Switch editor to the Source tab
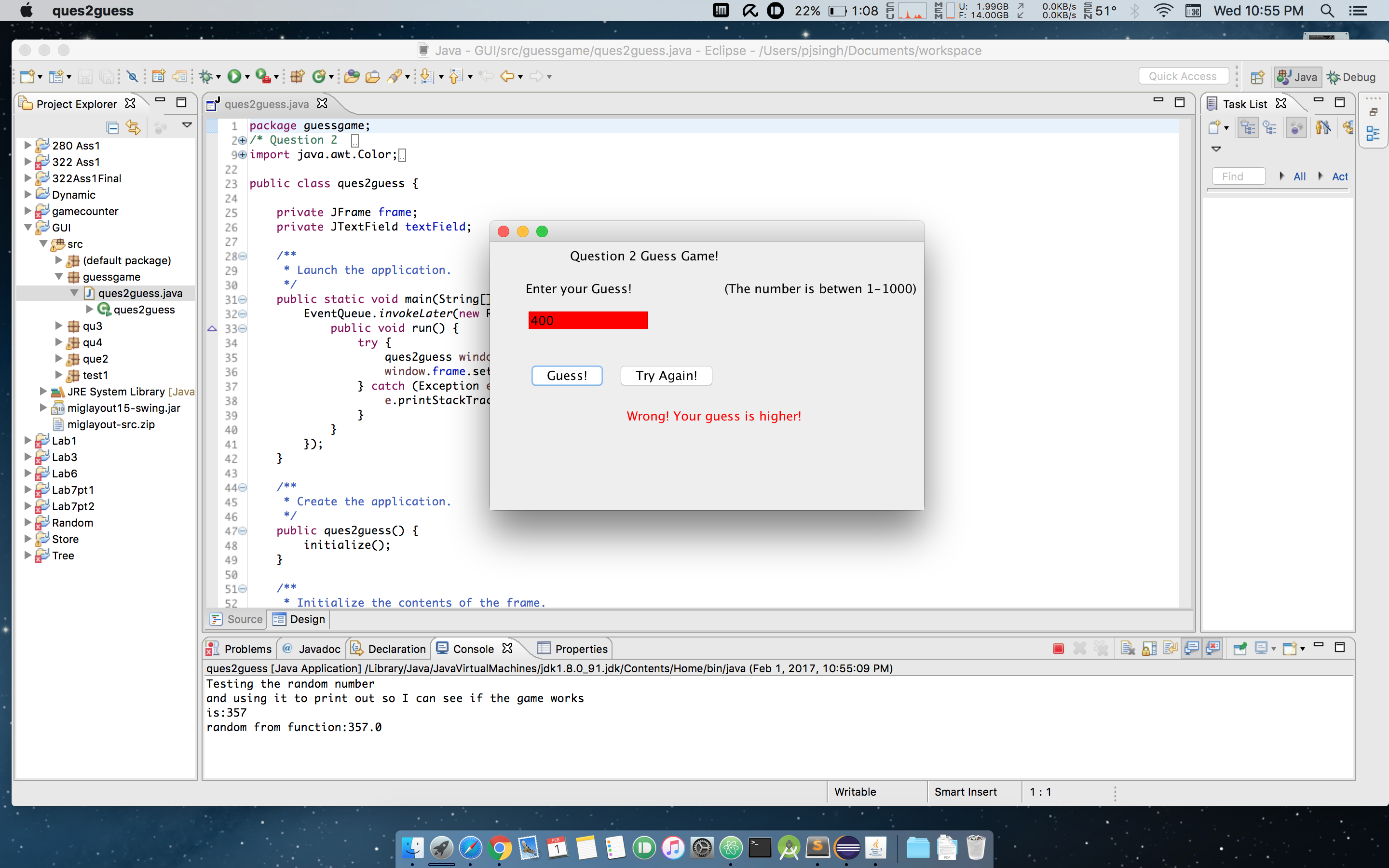The image size is (1389, 868). tap(236, 619)
